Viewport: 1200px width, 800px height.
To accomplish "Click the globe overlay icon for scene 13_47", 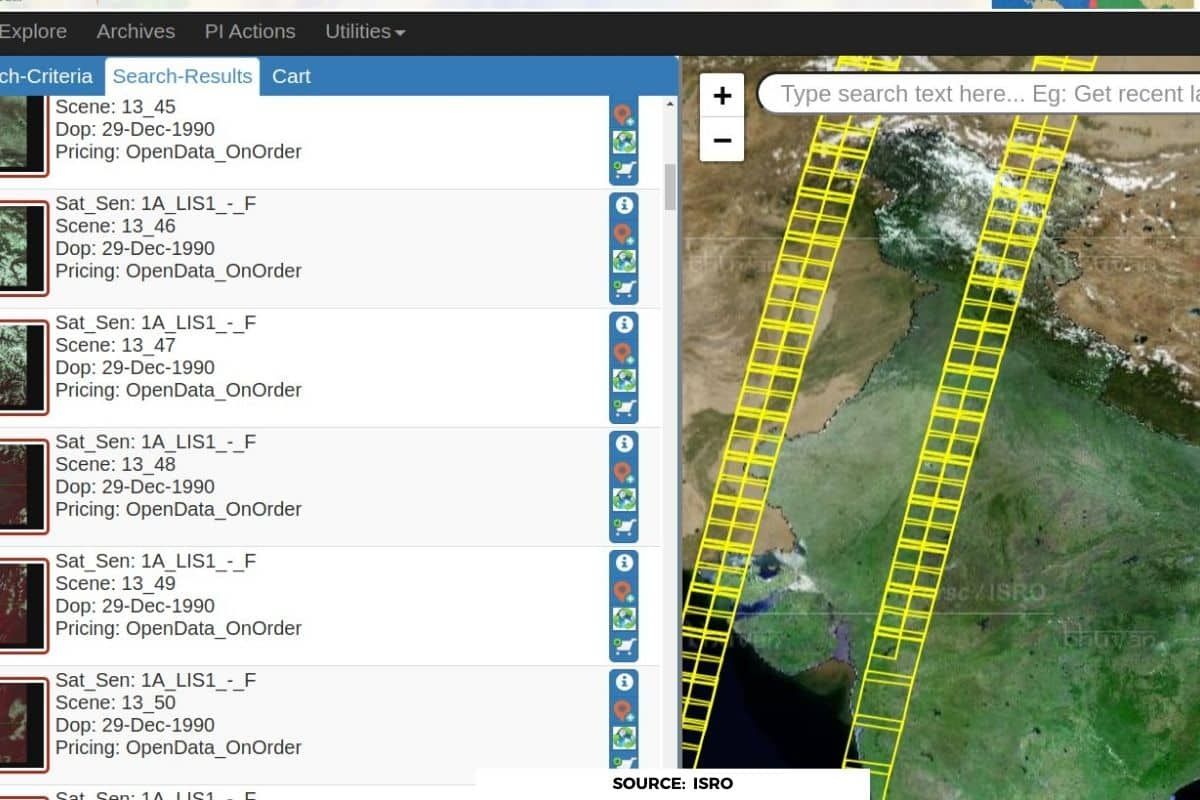I will click(624, 380).
